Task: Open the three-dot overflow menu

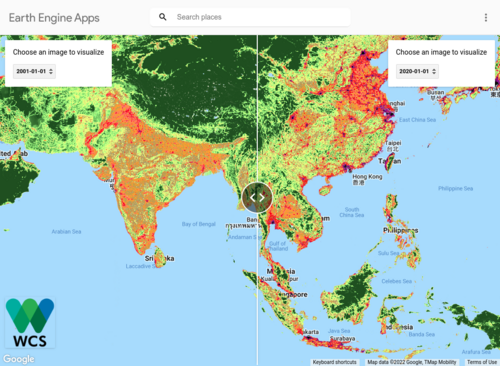Action: tap(486, 17)
